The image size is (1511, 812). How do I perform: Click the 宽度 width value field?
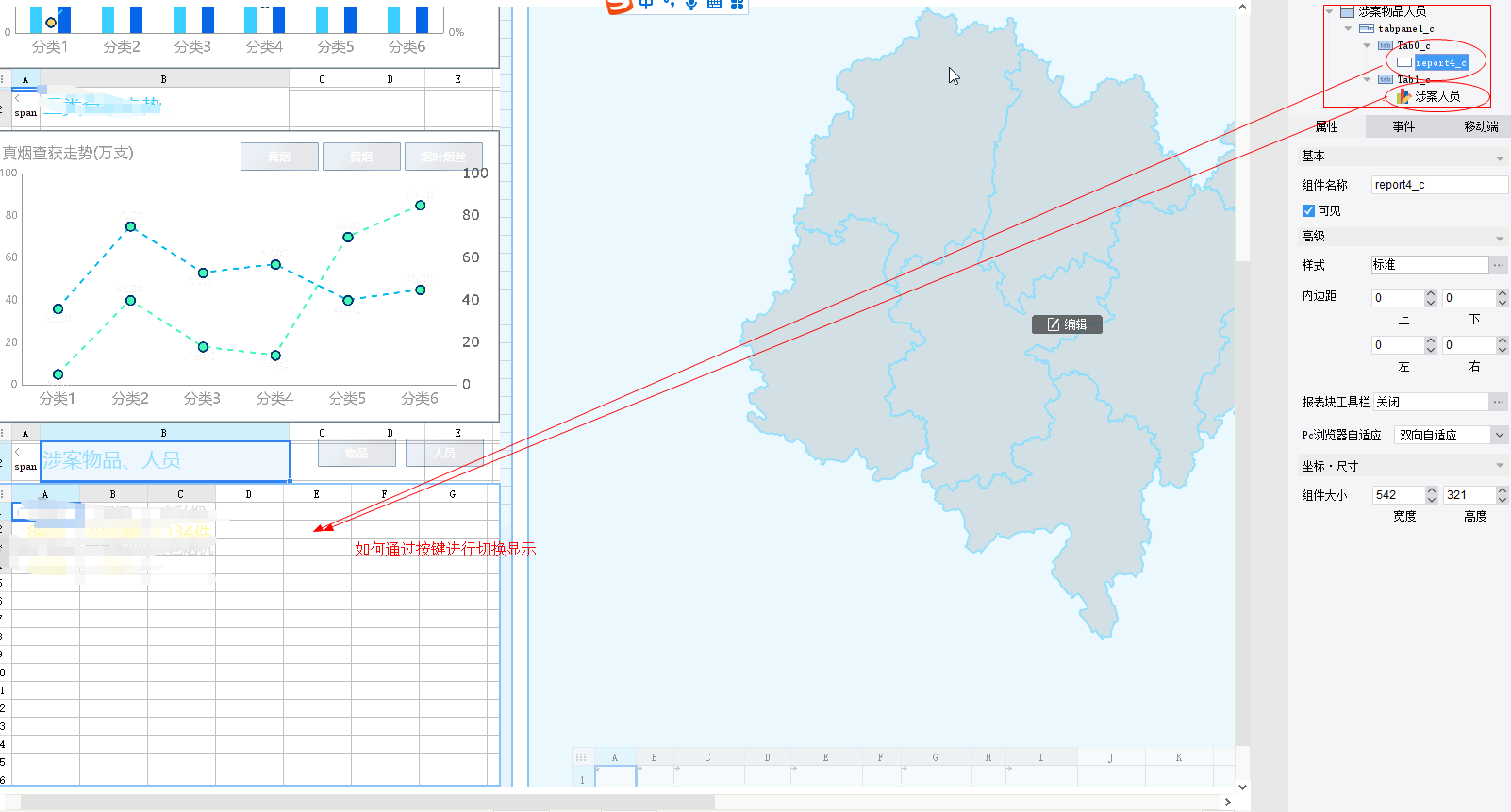click(x=1399, y=495)
